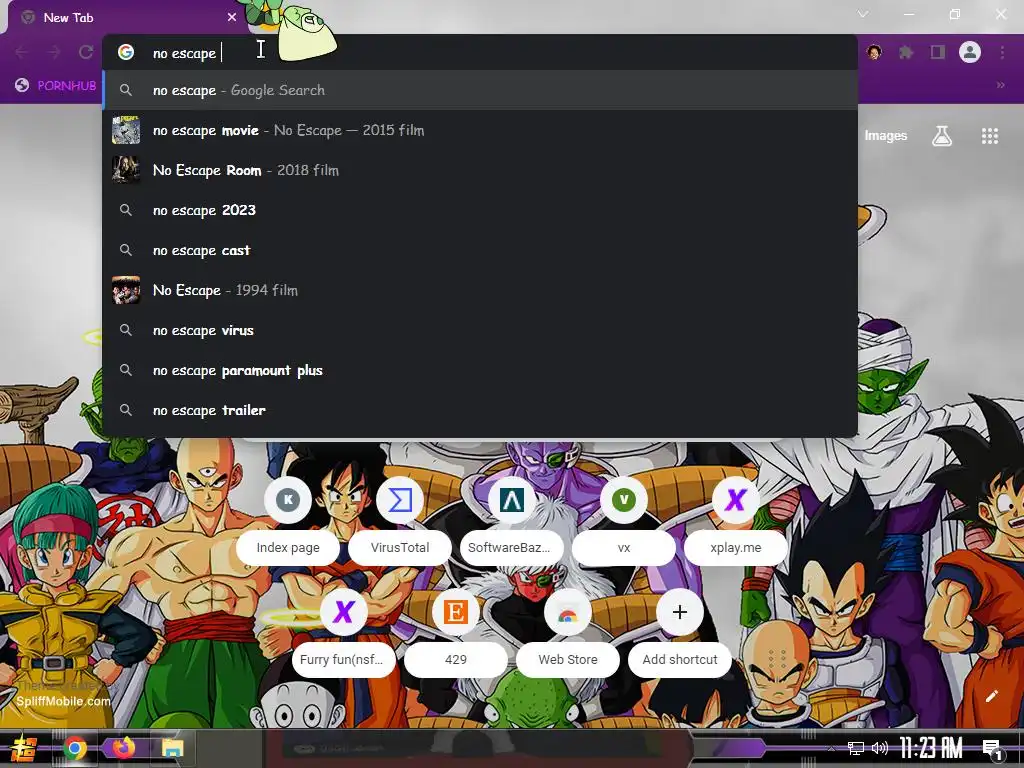Open volume icon in system tray

[x=880, y=748]
